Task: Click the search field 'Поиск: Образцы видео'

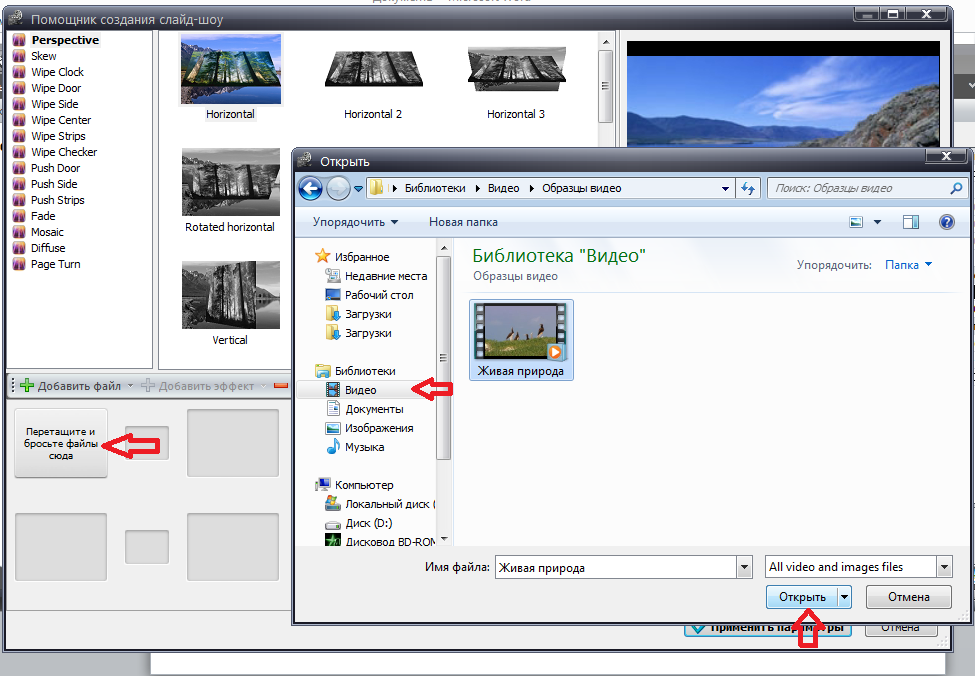Action: point(858,188)
